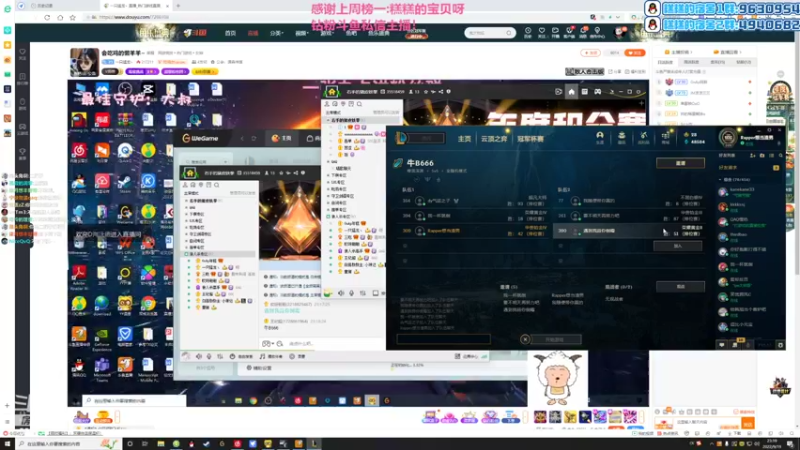Screen dimensions: 800x450
Task: Go back with WeGame's back arrow
Action: click(x=242, y=138)
